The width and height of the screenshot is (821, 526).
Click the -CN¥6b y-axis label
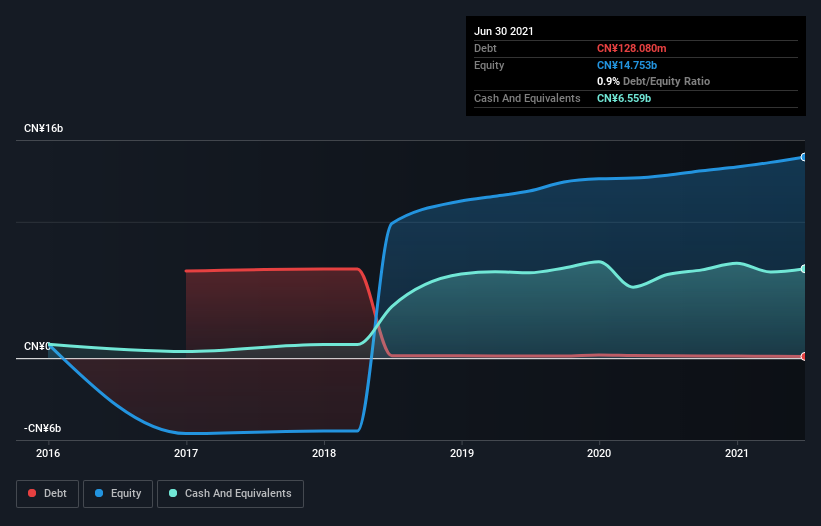click(x=42, y=428)
